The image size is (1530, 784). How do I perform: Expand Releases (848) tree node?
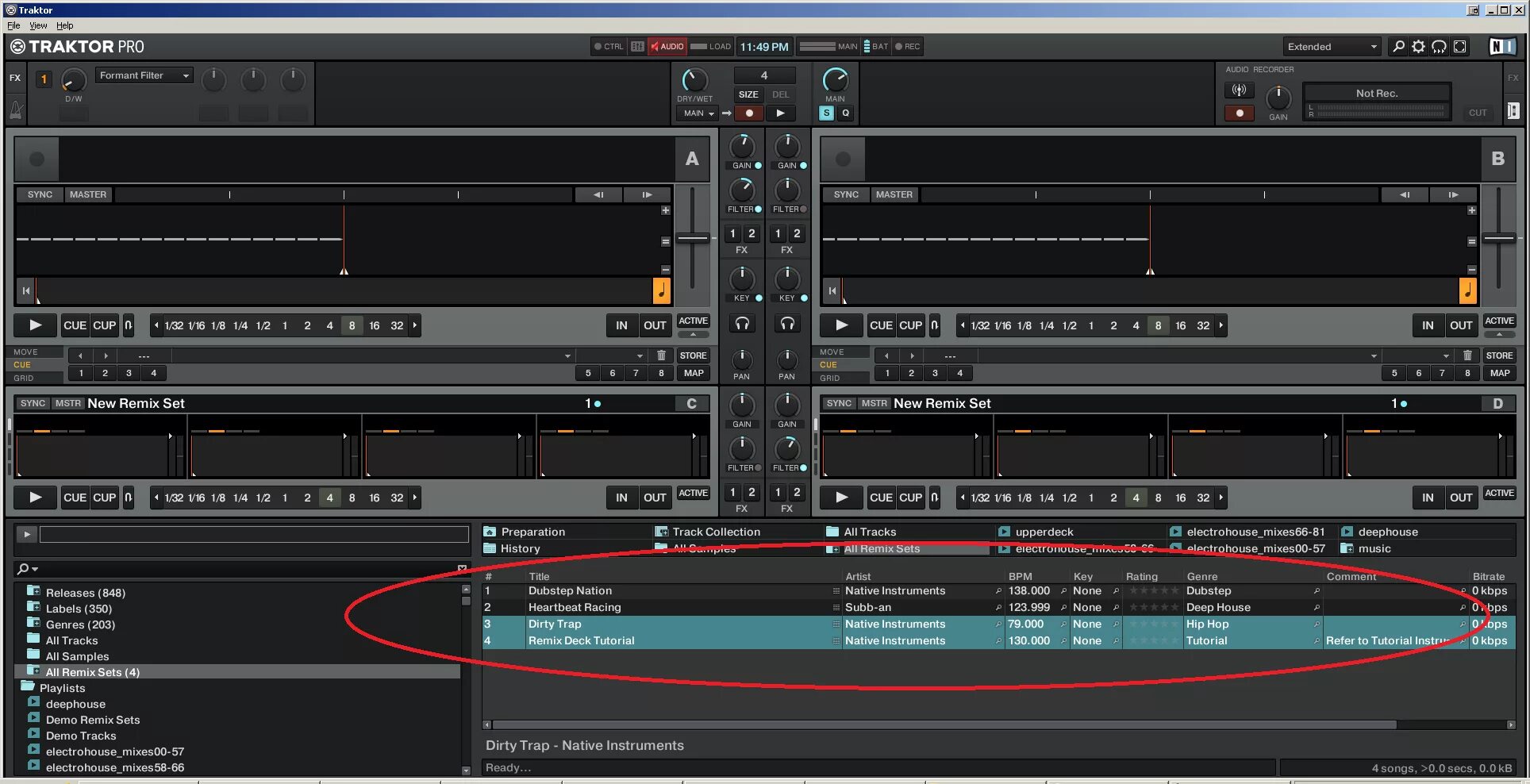(x=33, y=591)
